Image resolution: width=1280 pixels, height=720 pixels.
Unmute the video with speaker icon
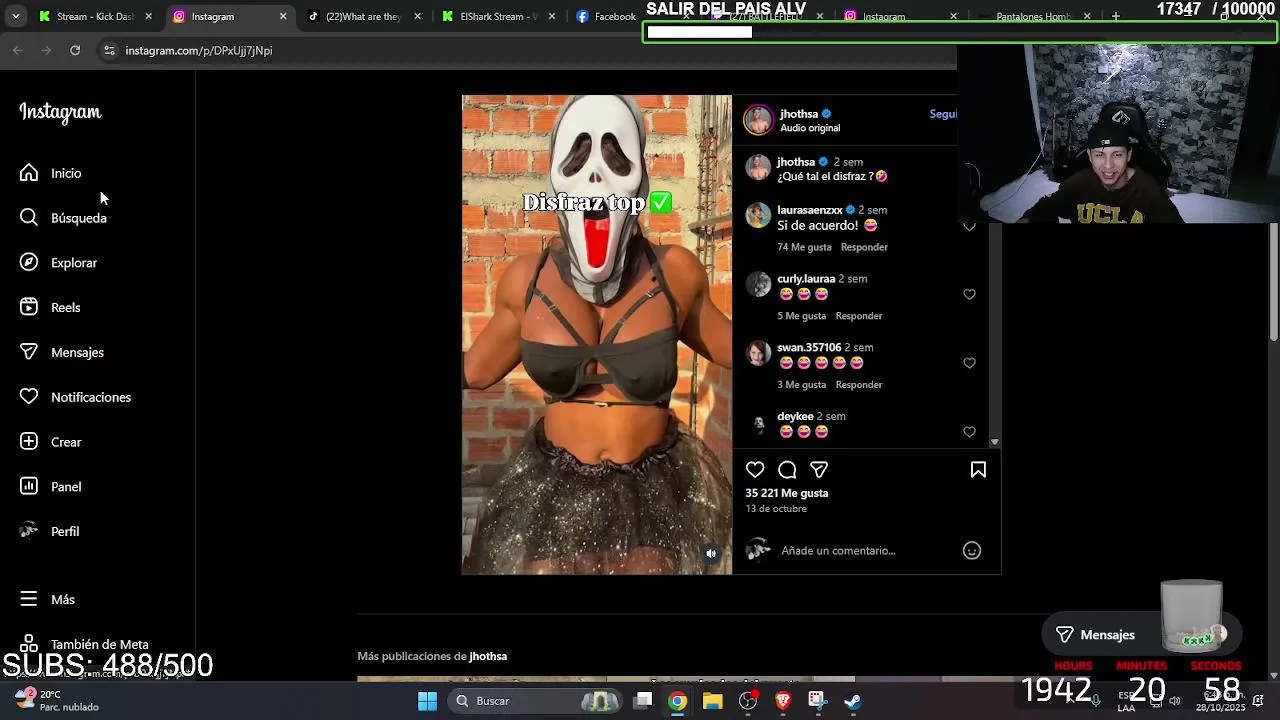[x=711, y=553]
